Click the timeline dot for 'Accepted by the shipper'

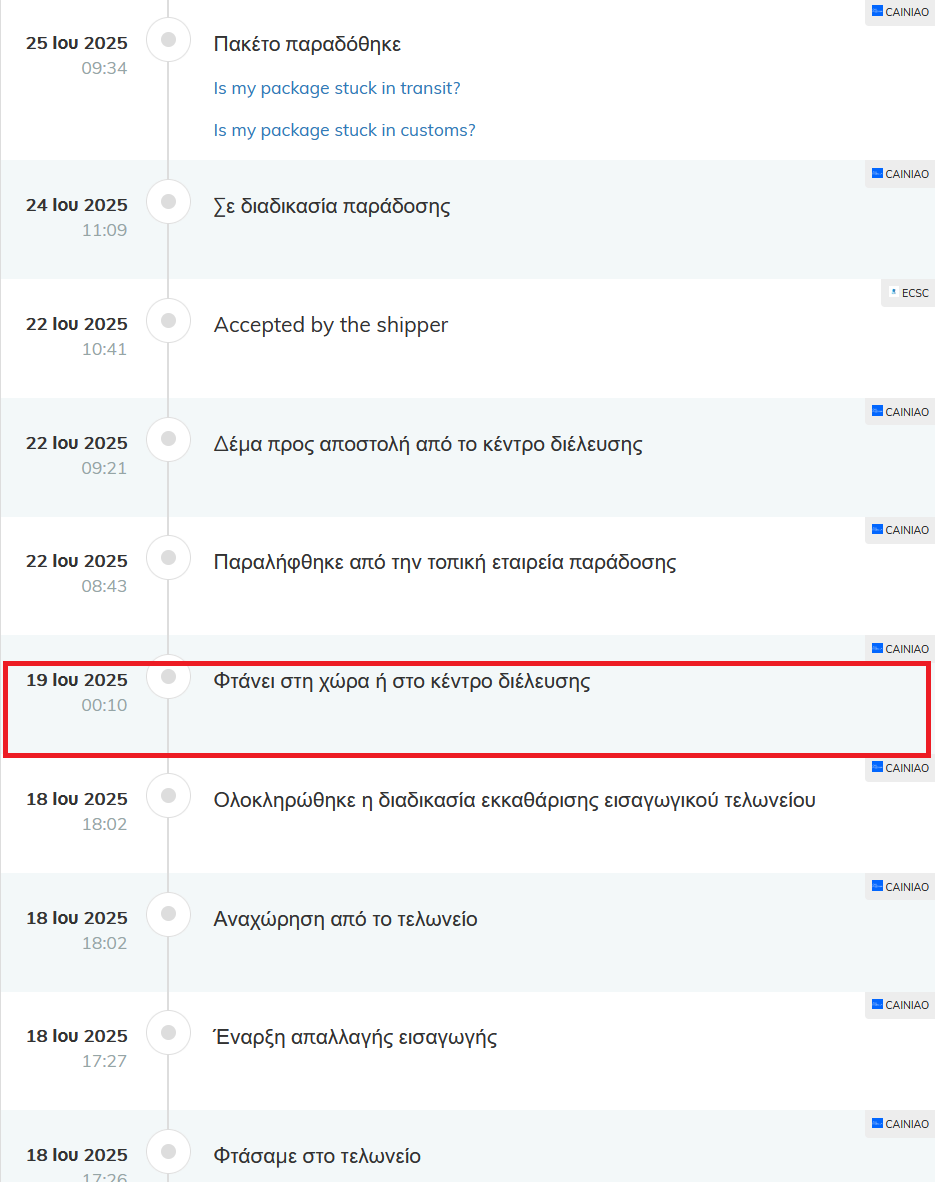[168, 320]
